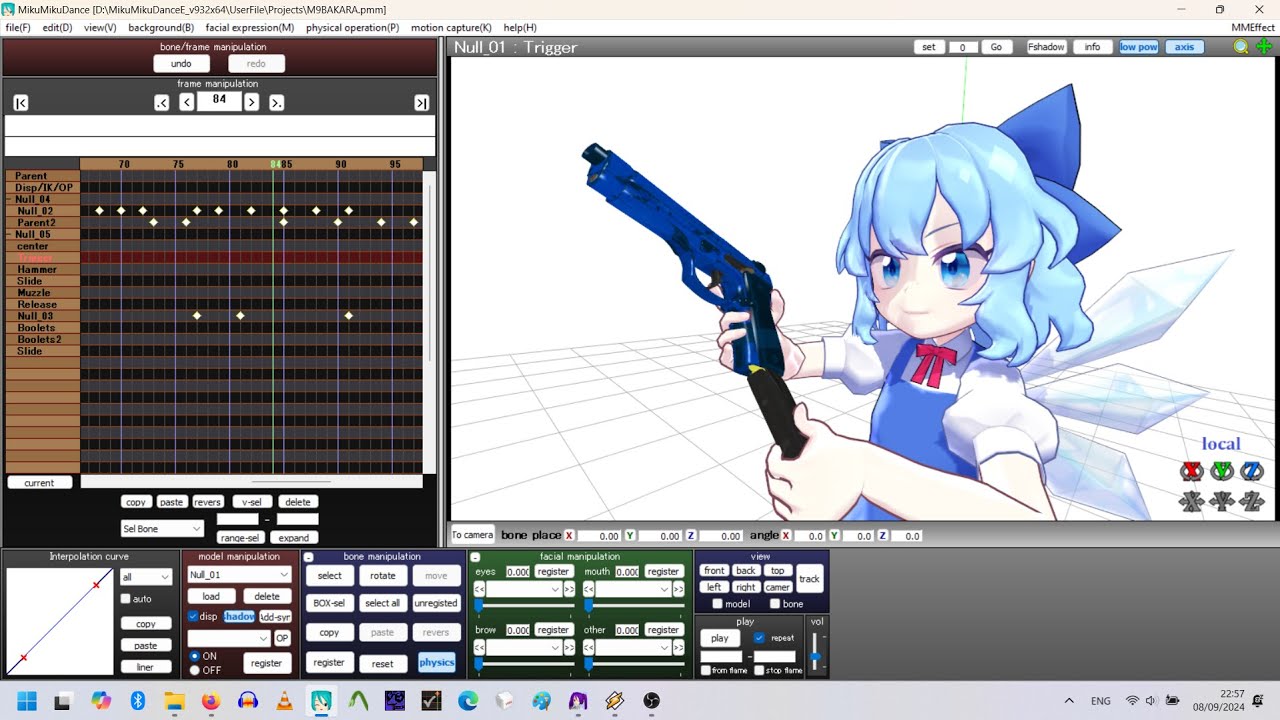Image resolution: width=1280 pixels, height=720 pixels.
Task: Open the facial expression(M) menu
Action: pyautogui.click(x=250, y=28)
